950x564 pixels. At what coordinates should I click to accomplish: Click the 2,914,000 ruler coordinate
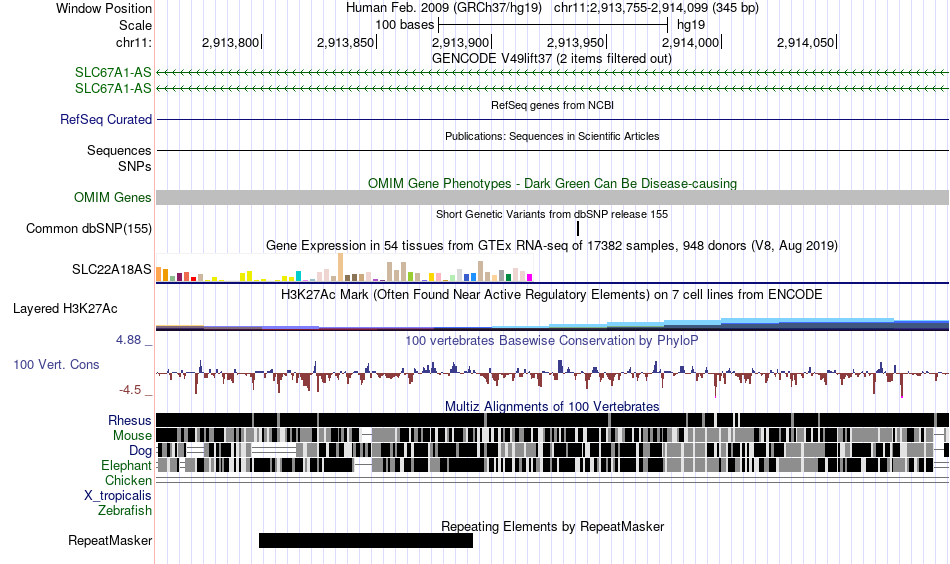pyautogui.click(x=691, y=42)
